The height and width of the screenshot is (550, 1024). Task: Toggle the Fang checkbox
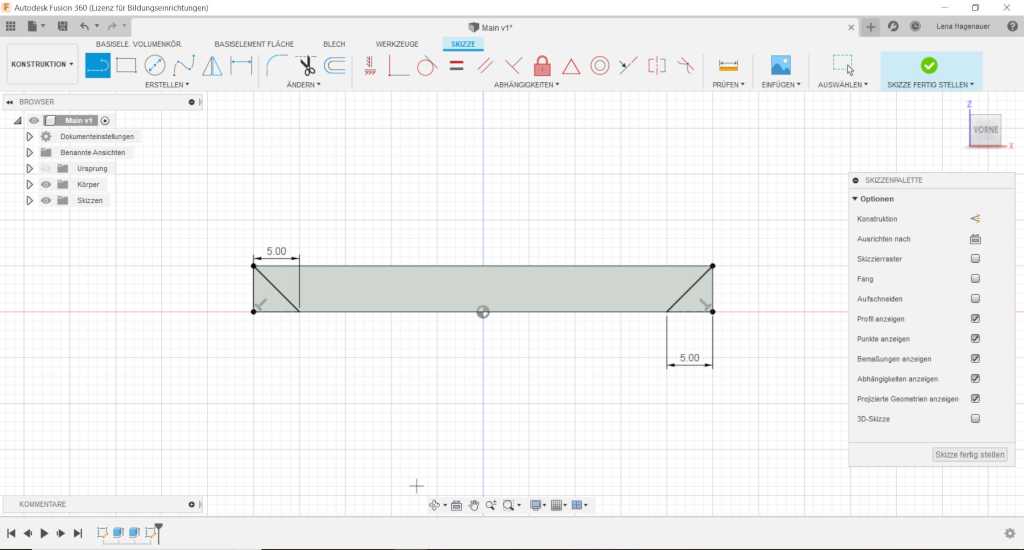coord(975,278)
